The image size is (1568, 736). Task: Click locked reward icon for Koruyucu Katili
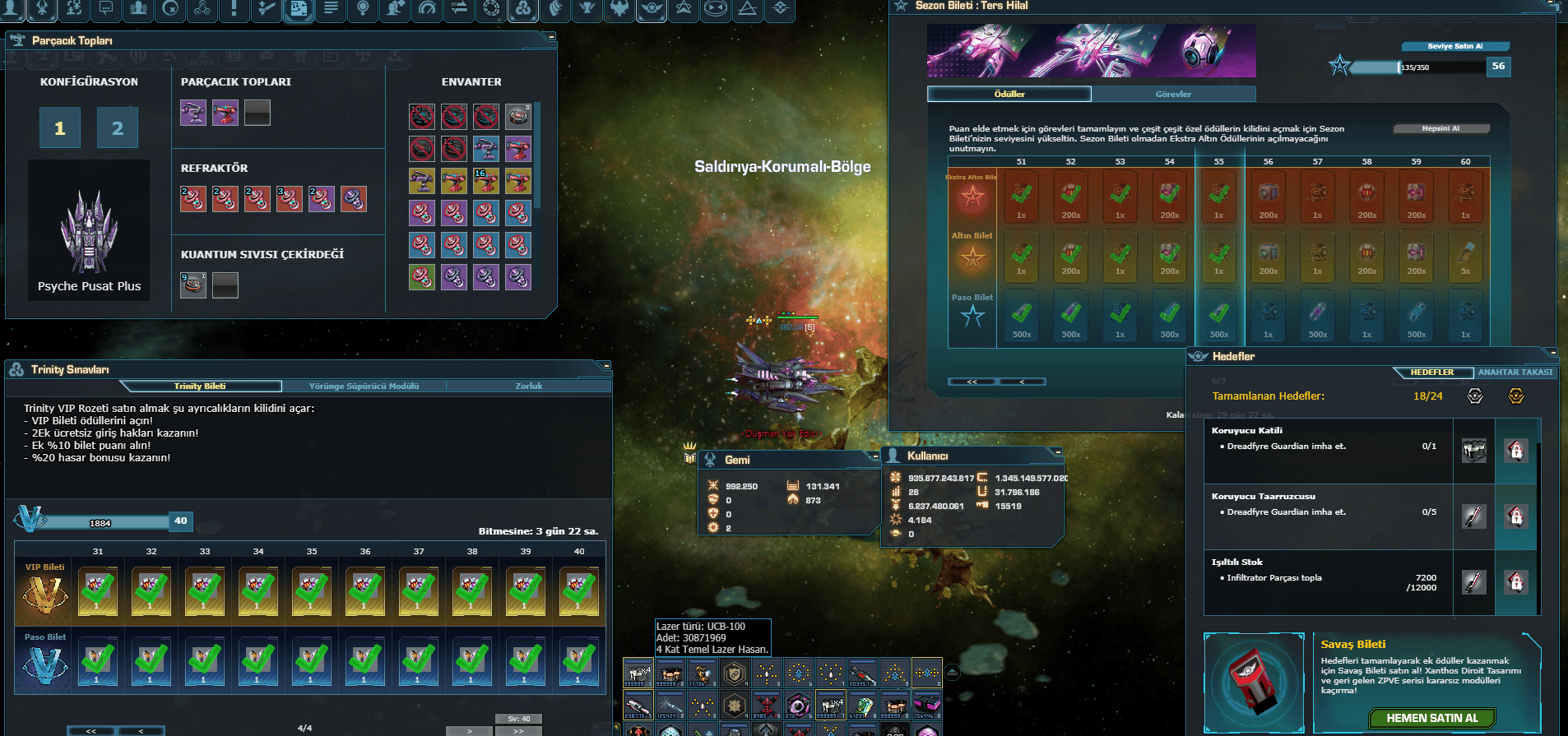[x=1516, y=451]
